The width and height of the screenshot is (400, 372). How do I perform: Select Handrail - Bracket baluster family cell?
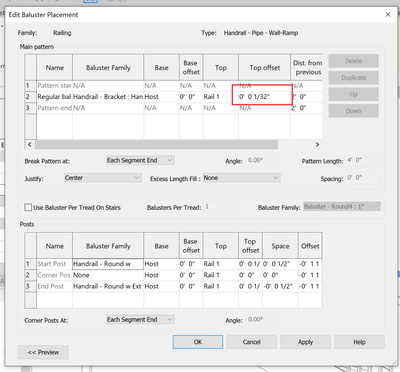click(x=108, y=97)
